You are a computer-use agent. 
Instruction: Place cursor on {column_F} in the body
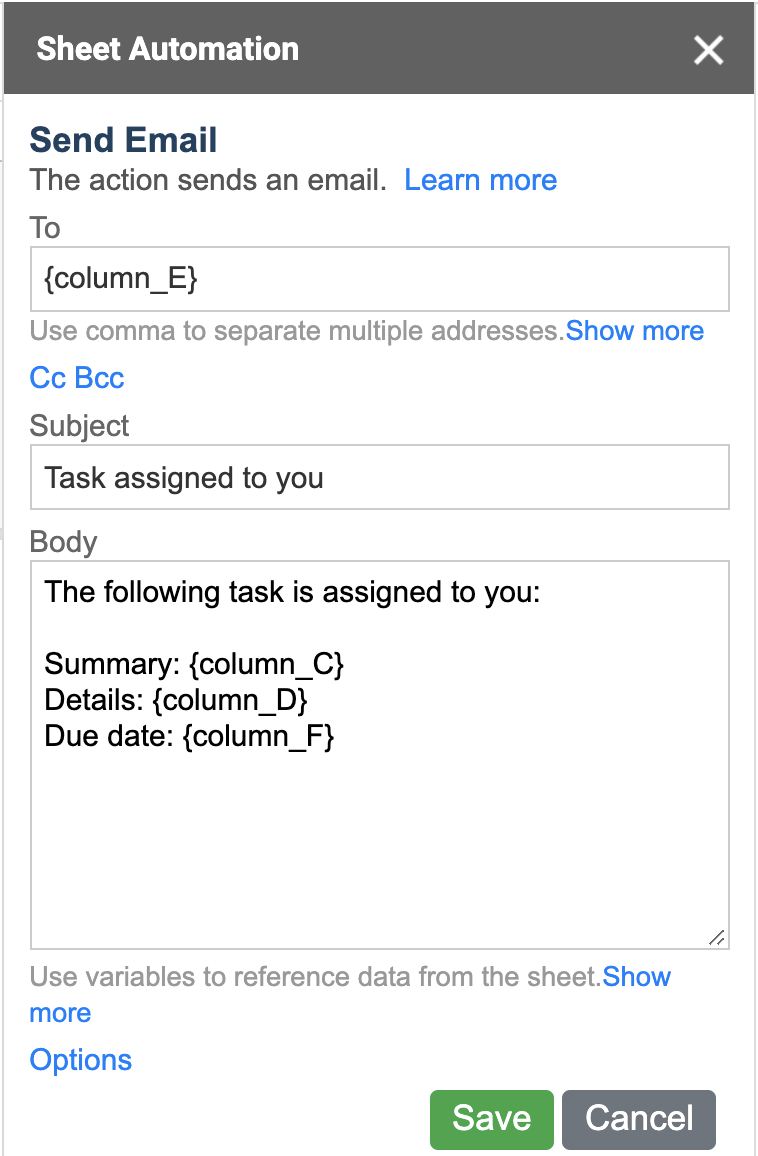click(258, 738)
